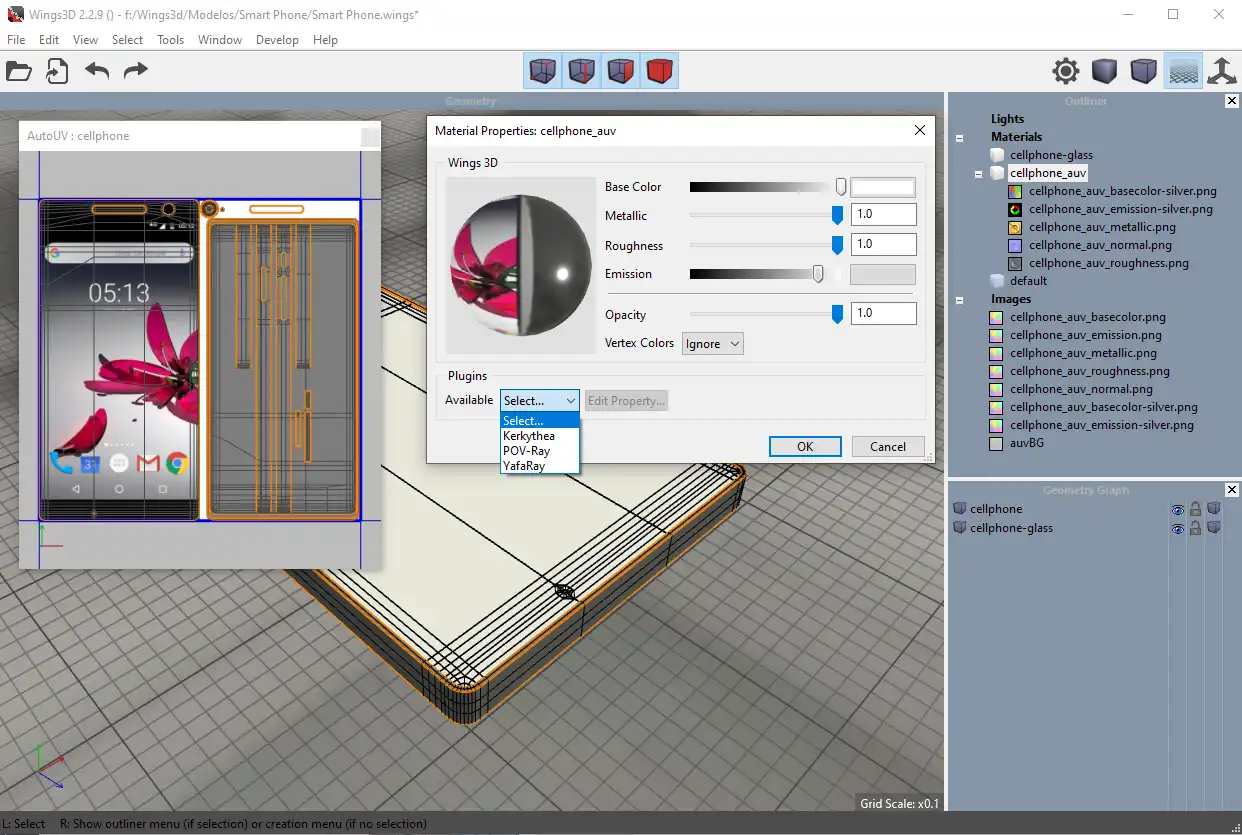Click the Redo arrow icon
The image size is (1242, 835).
[x=135, y=71]
